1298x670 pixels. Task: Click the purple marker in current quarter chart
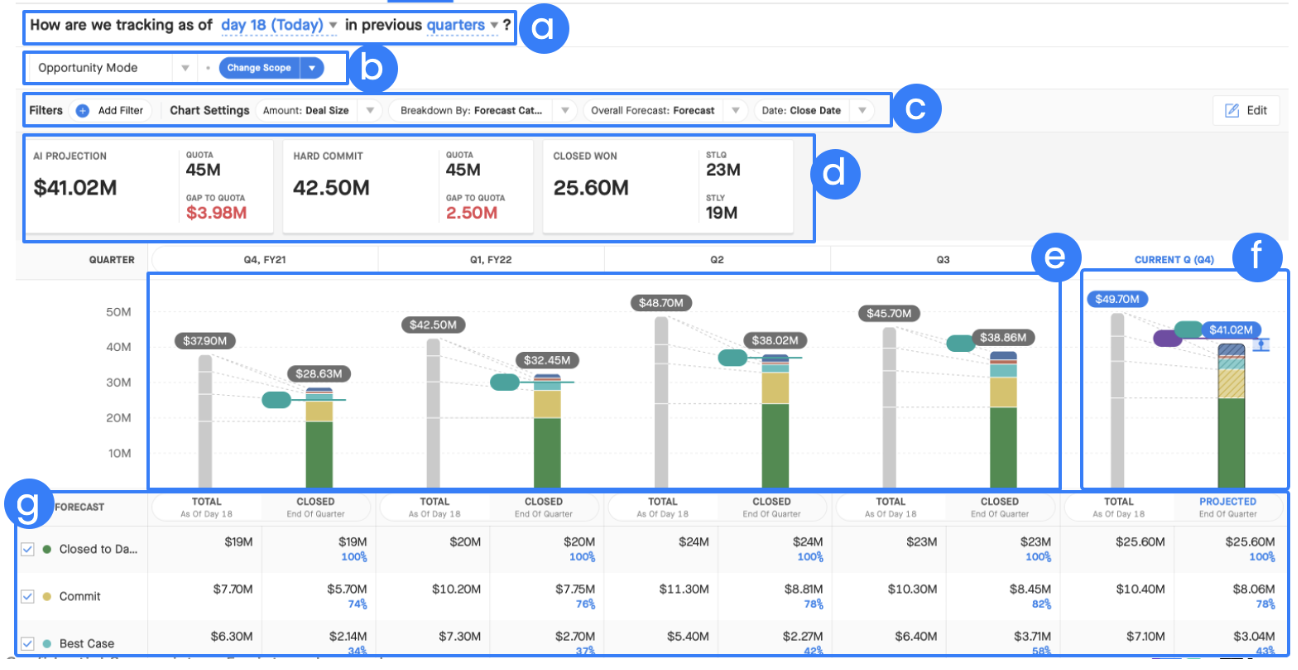(1167, 338)
